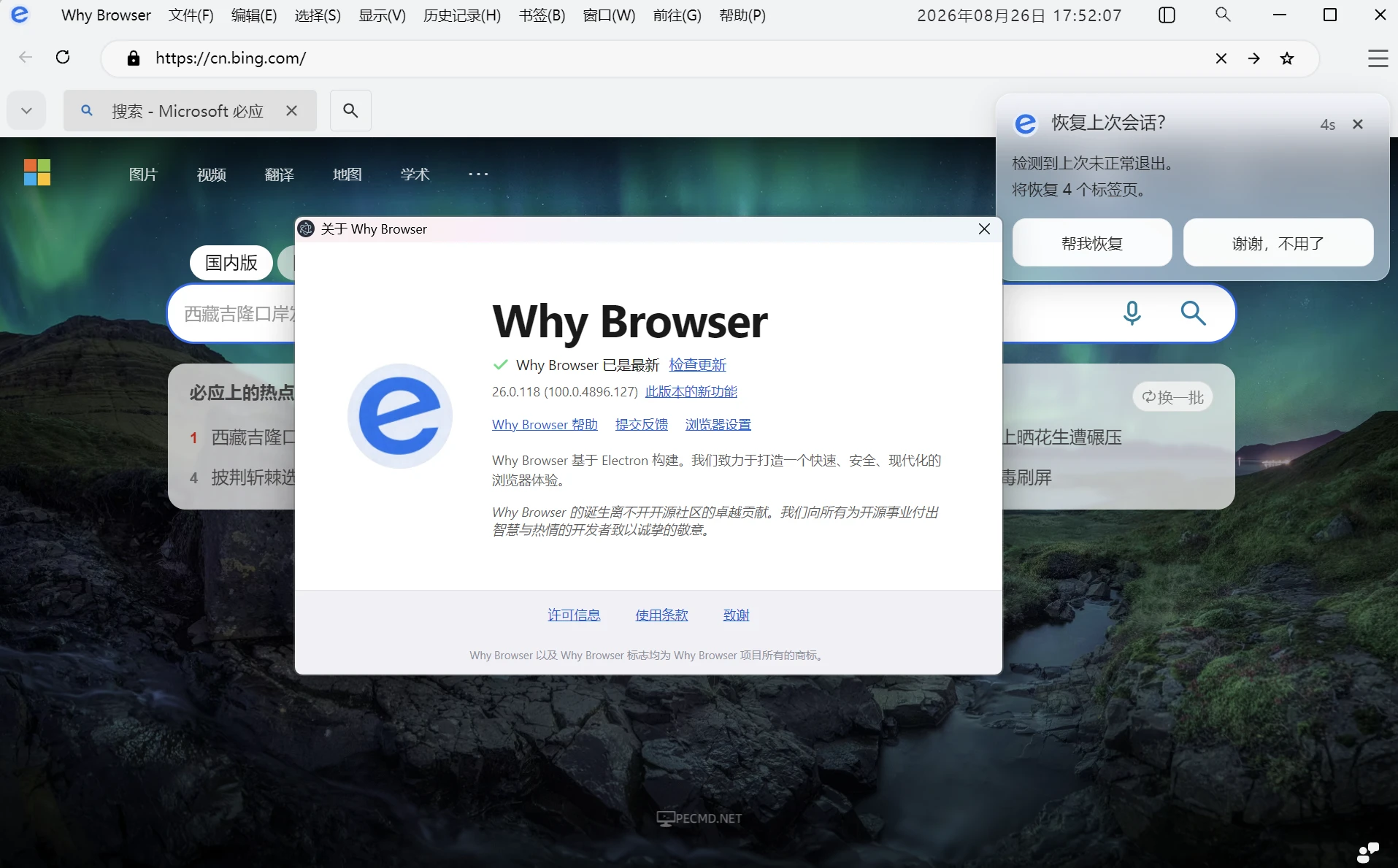Open the 文件(F) menu
1398x868 pixels.
pos(191,15)
